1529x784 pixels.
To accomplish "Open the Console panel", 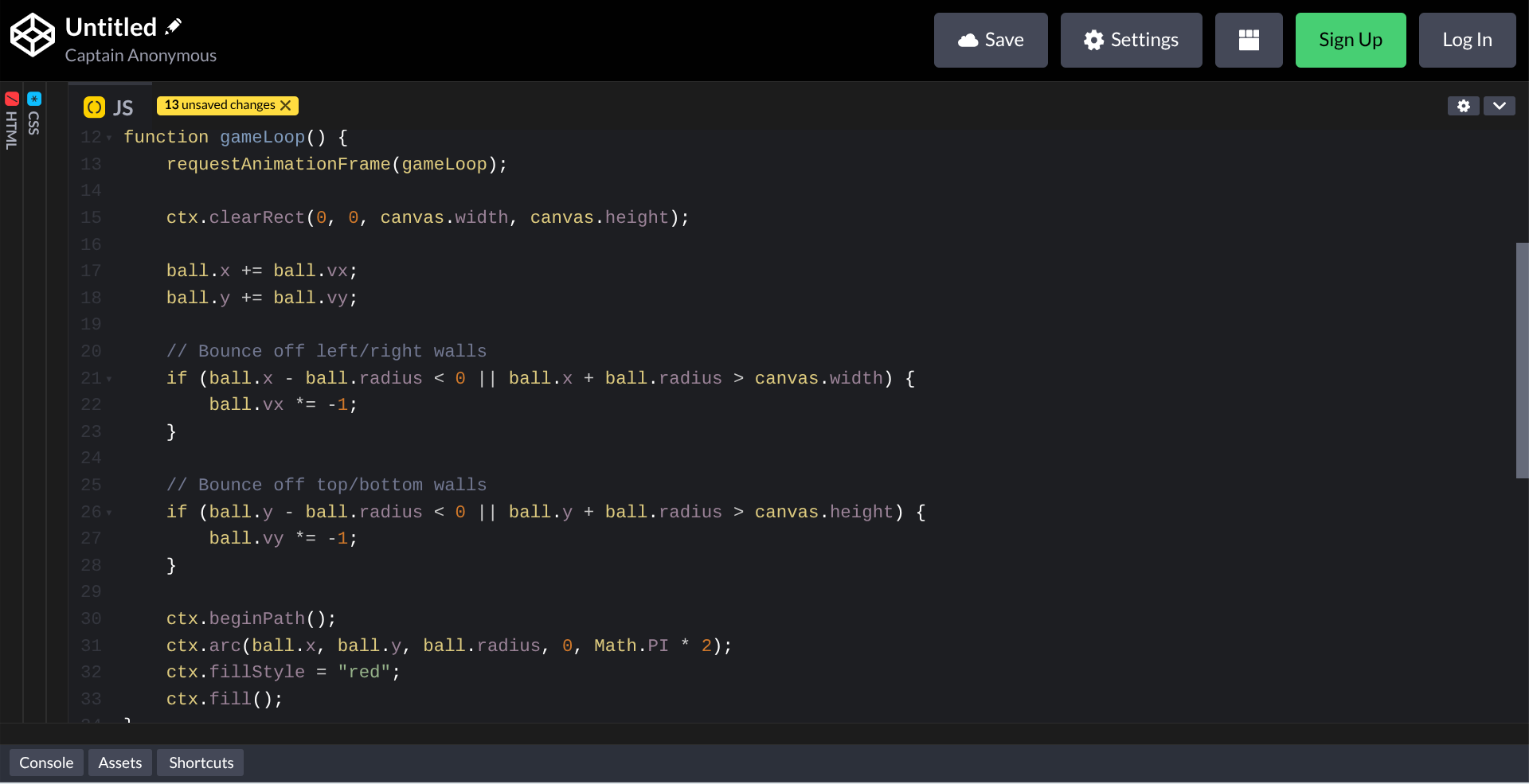I will tap(46, 763).
